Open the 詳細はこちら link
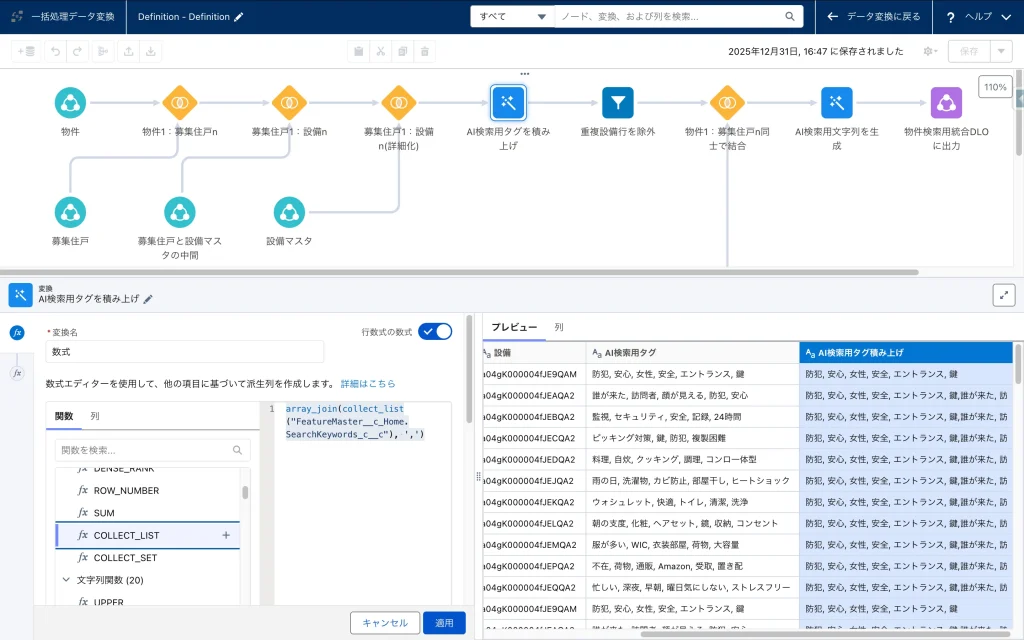This screenshot has width=1024, height=640. (368, 383)
